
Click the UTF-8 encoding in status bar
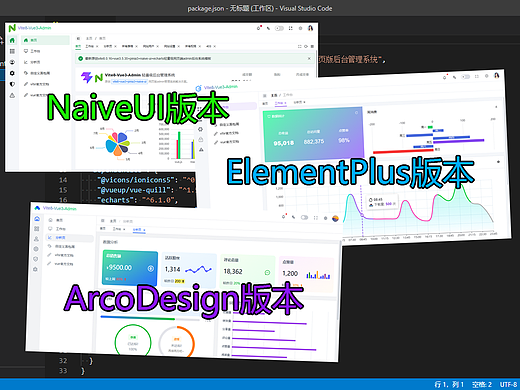(x=508, y=384)
